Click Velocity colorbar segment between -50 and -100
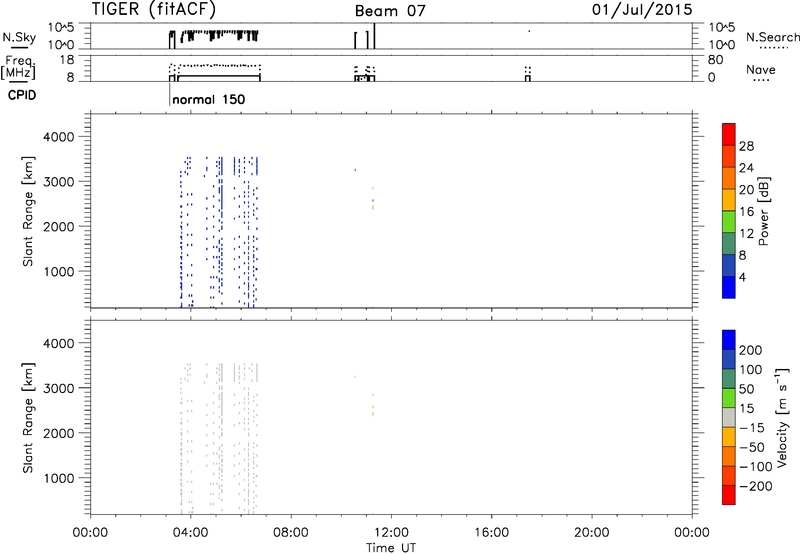 click(729, 457)
